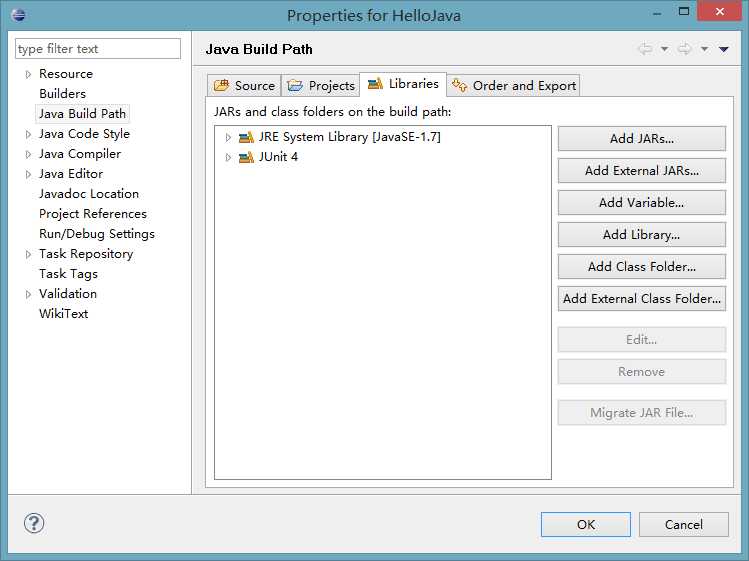Minimize the Properties dialog window
749x561 pixels.
[x=657, y=13]
